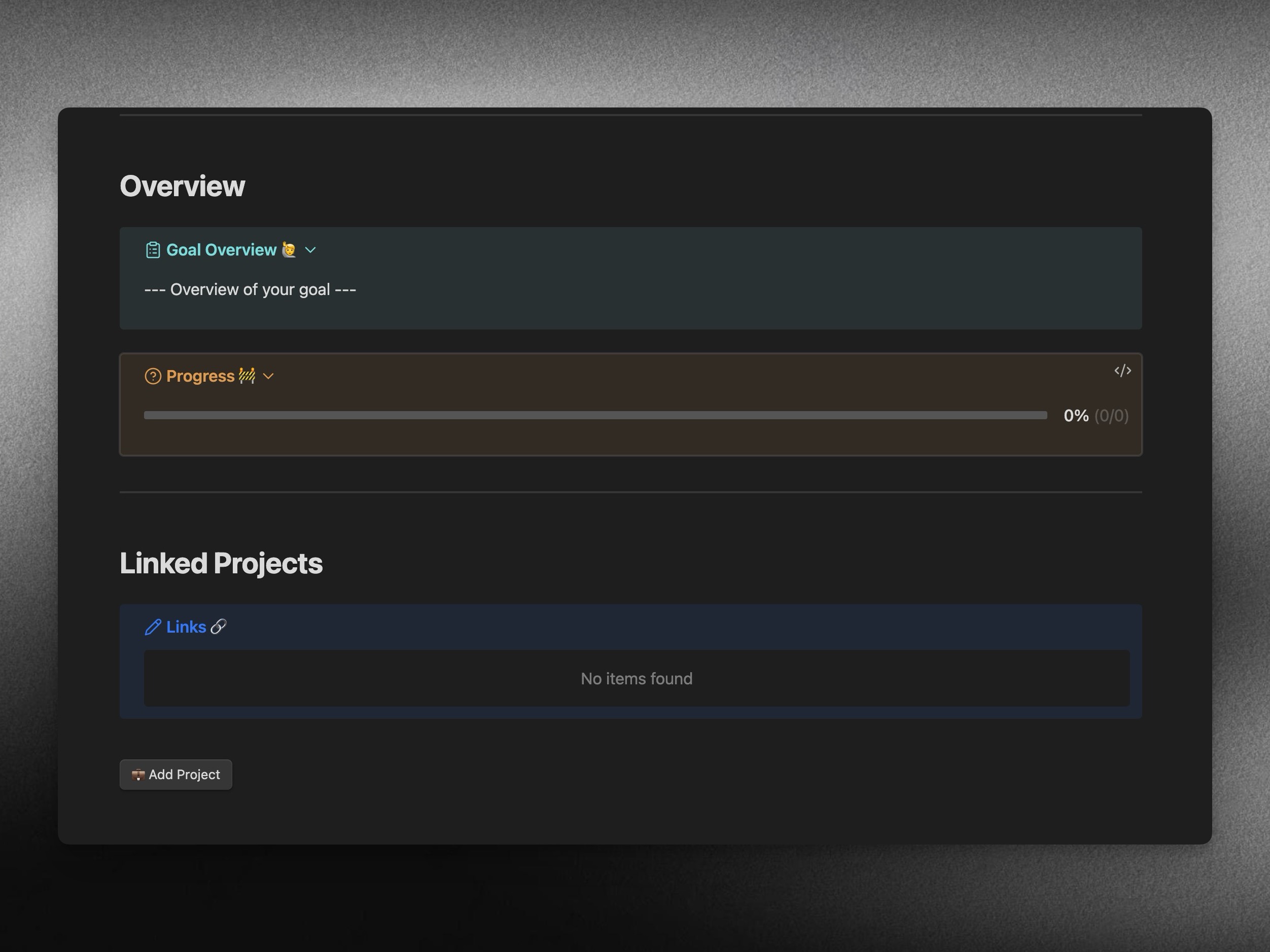Click the question mark icon beside Progress
Image resolution: width=1270 pixels, height=952 pixels.
(153, 377)
